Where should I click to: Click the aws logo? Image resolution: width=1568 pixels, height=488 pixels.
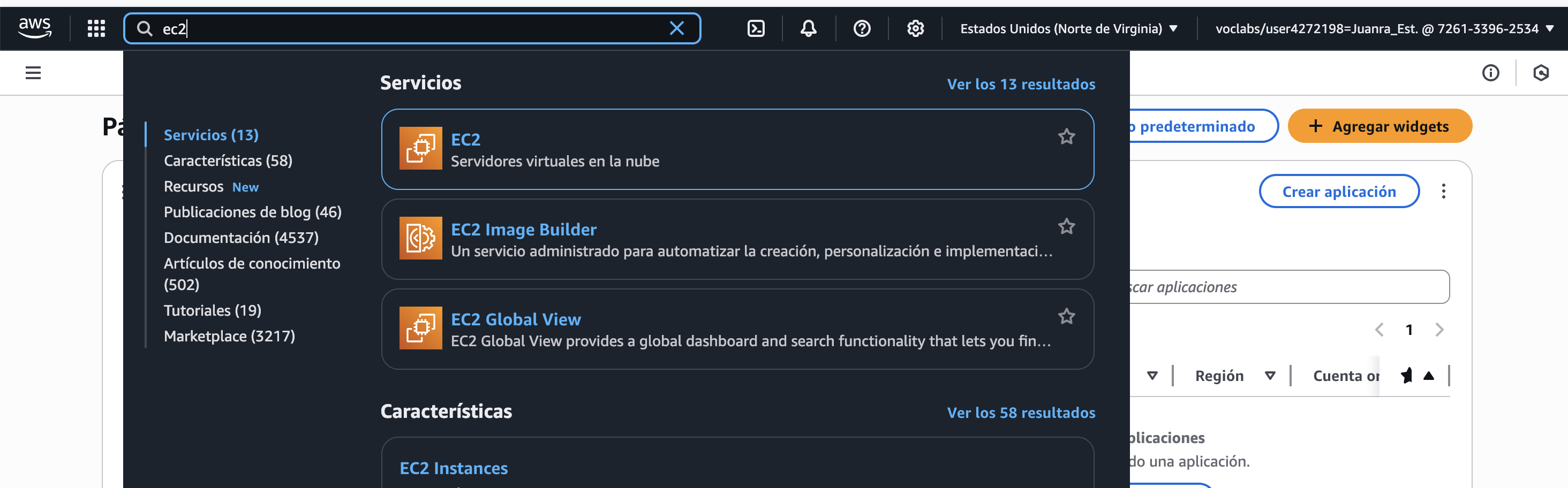(35, 27)
